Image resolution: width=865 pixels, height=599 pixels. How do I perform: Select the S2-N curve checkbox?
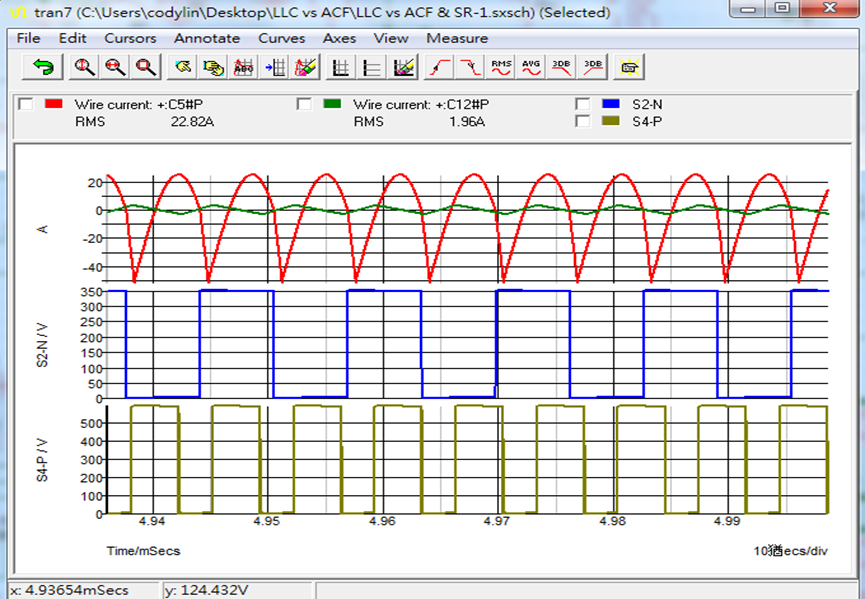(x=582, y=104)
